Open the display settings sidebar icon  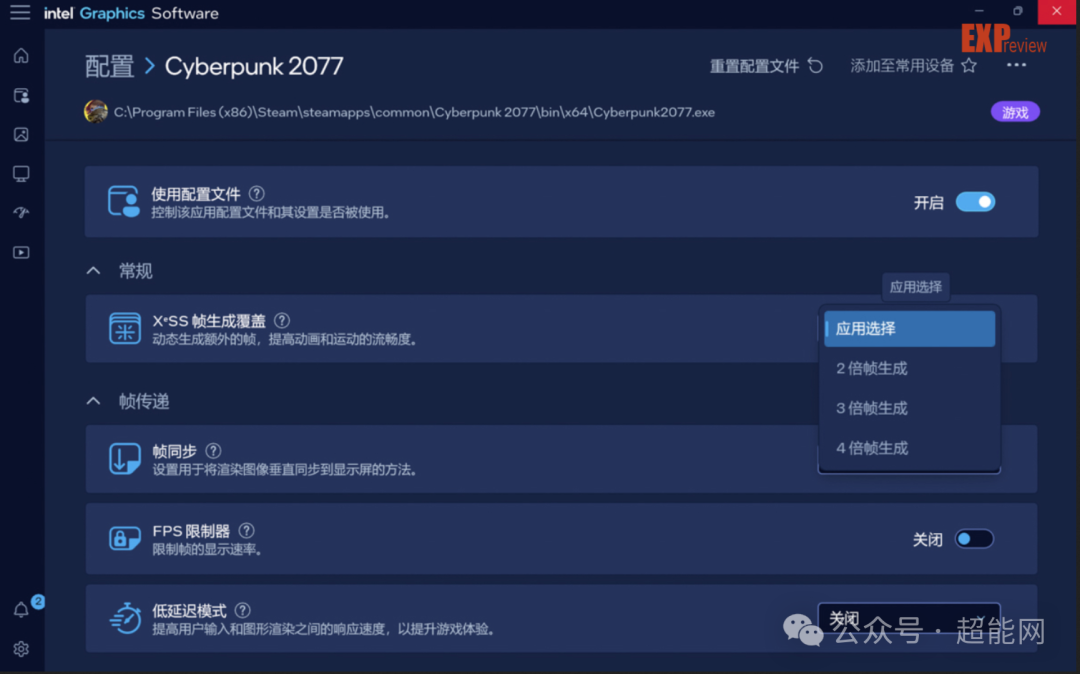point(21,173)
